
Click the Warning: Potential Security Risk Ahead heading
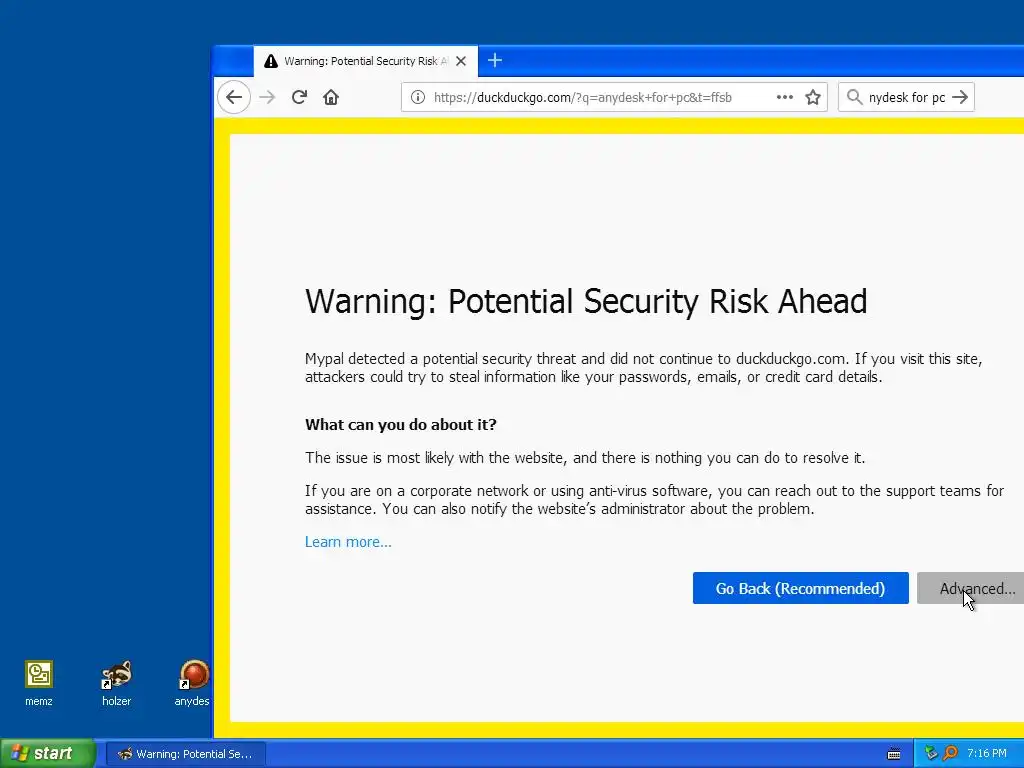tap(586, 301)
